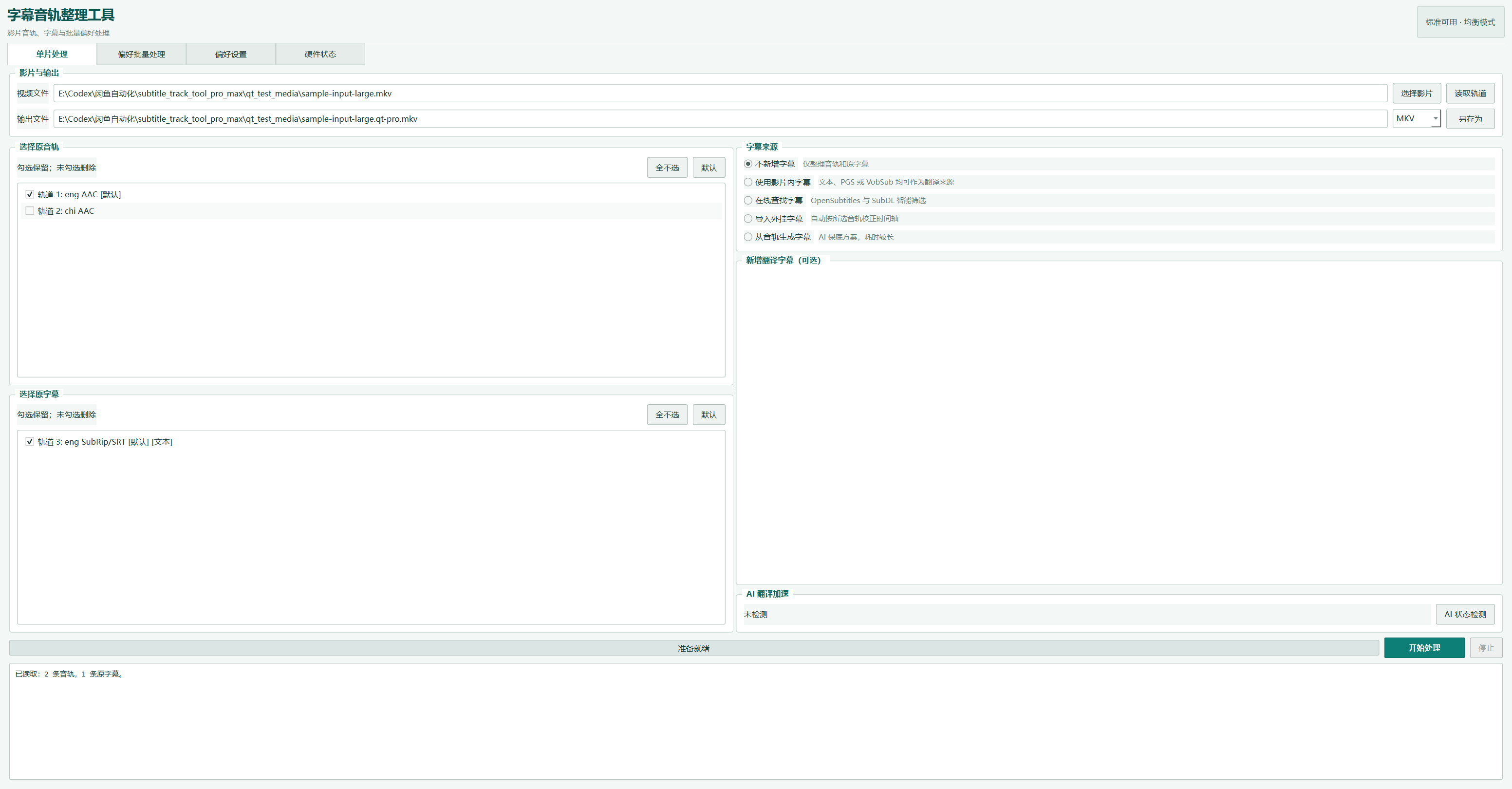The height and width of the screenshot is (789, 1512).
Task: Click the hint text 仅整理音轨和原字幕
Action: [x=835, y=164]
